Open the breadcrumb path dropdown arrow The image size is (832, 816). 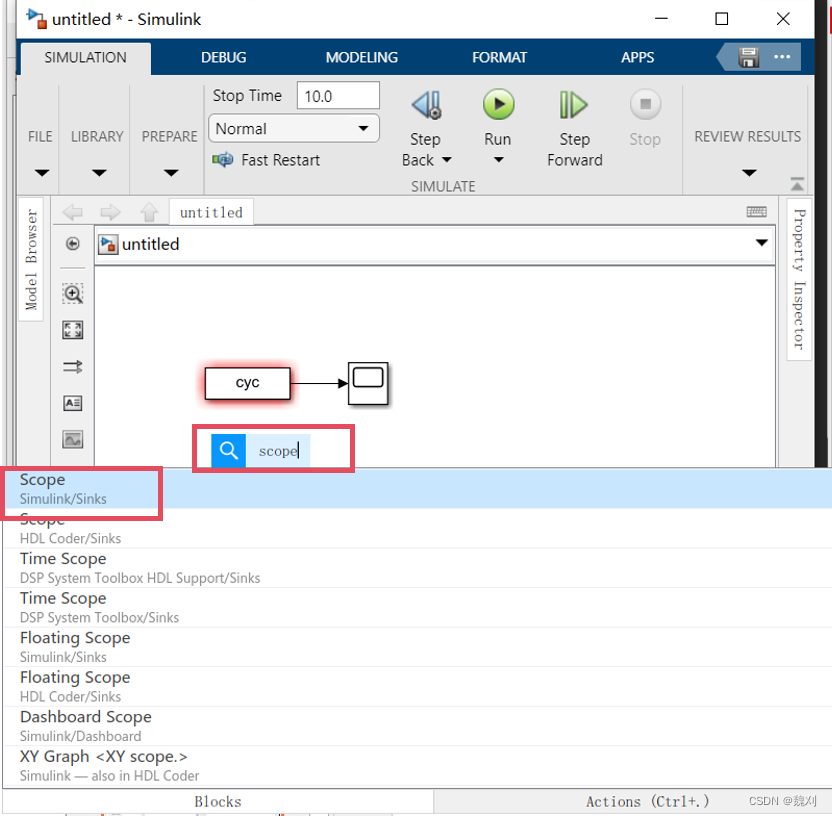click(761, 243)
